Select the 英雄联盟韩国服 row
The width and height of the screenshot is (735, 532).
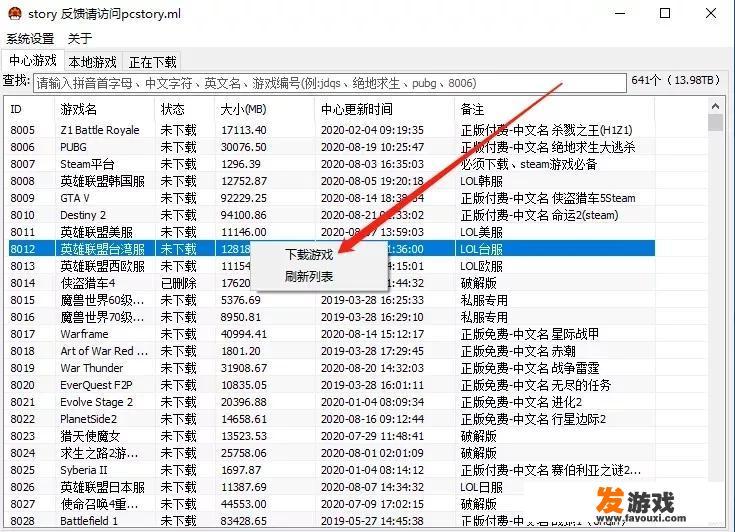tap(331, 181)
